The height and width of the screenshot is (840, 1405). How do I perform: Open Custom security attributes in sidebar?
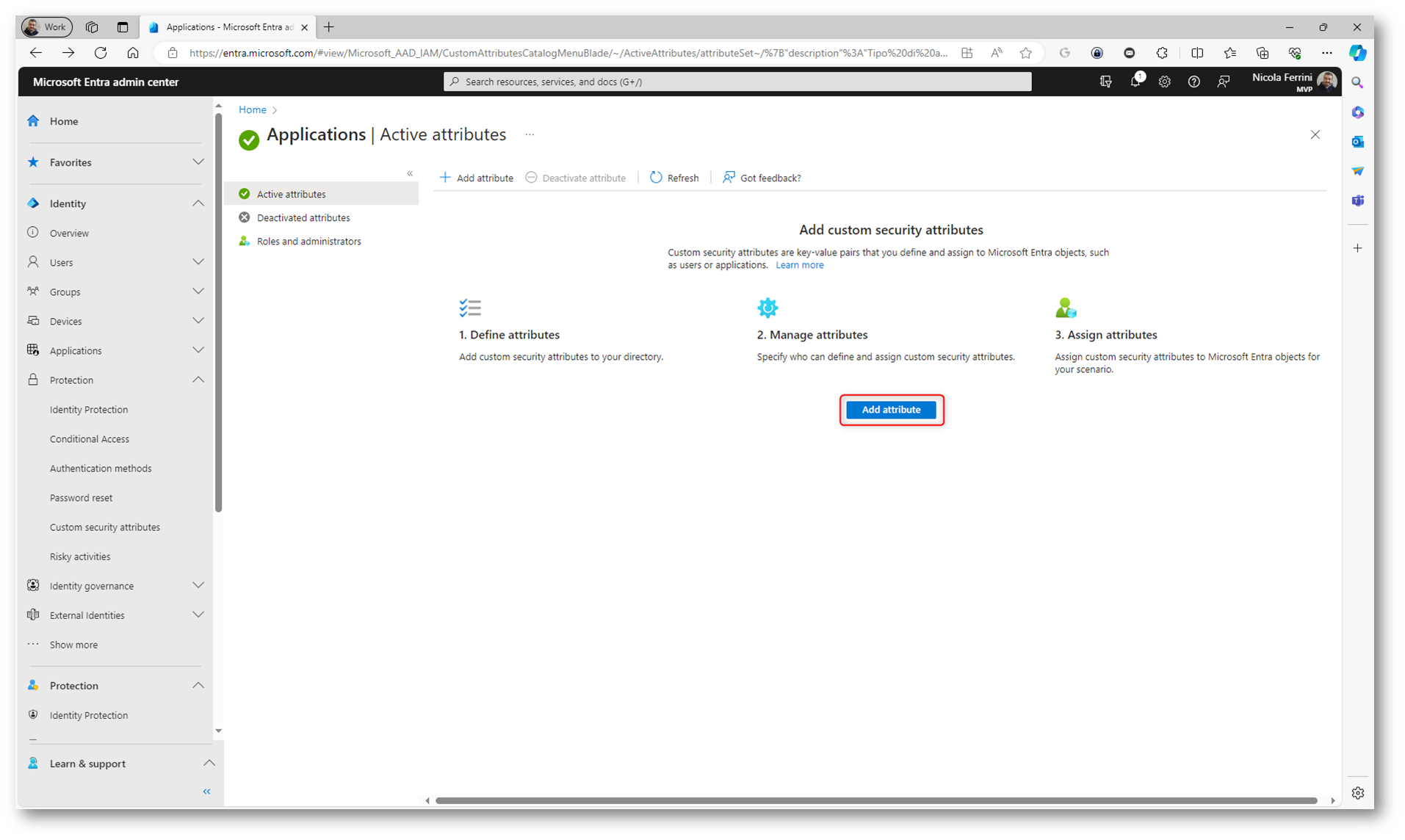105,527
